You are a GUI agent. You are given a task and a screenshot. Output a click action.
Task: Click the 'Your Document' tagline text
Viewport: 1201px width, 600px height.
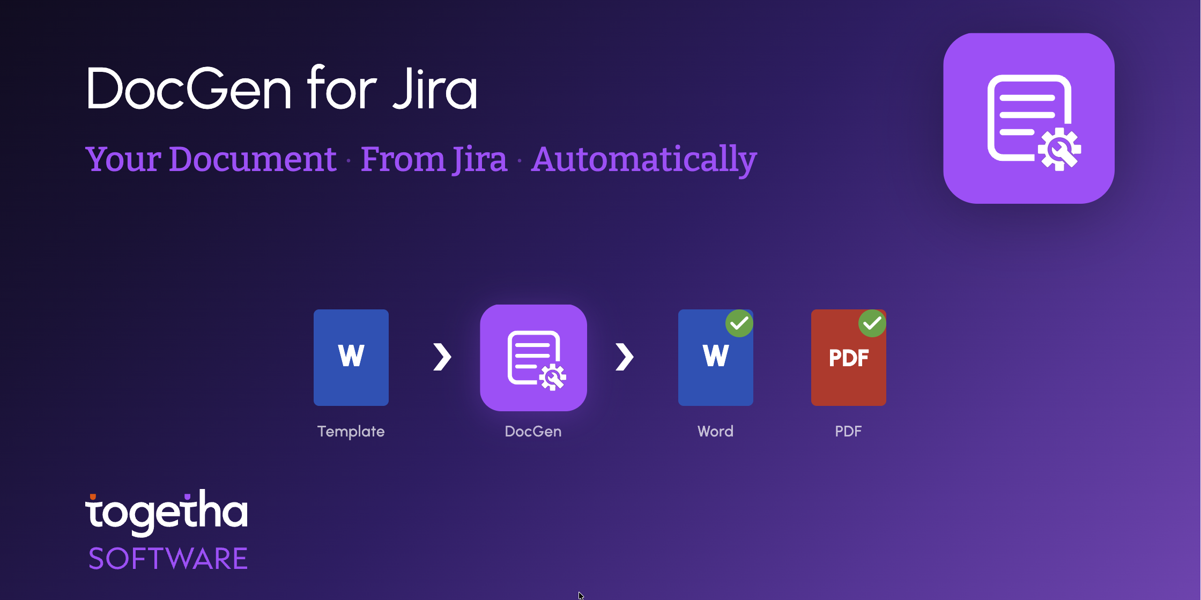click(x=211, y=159)
